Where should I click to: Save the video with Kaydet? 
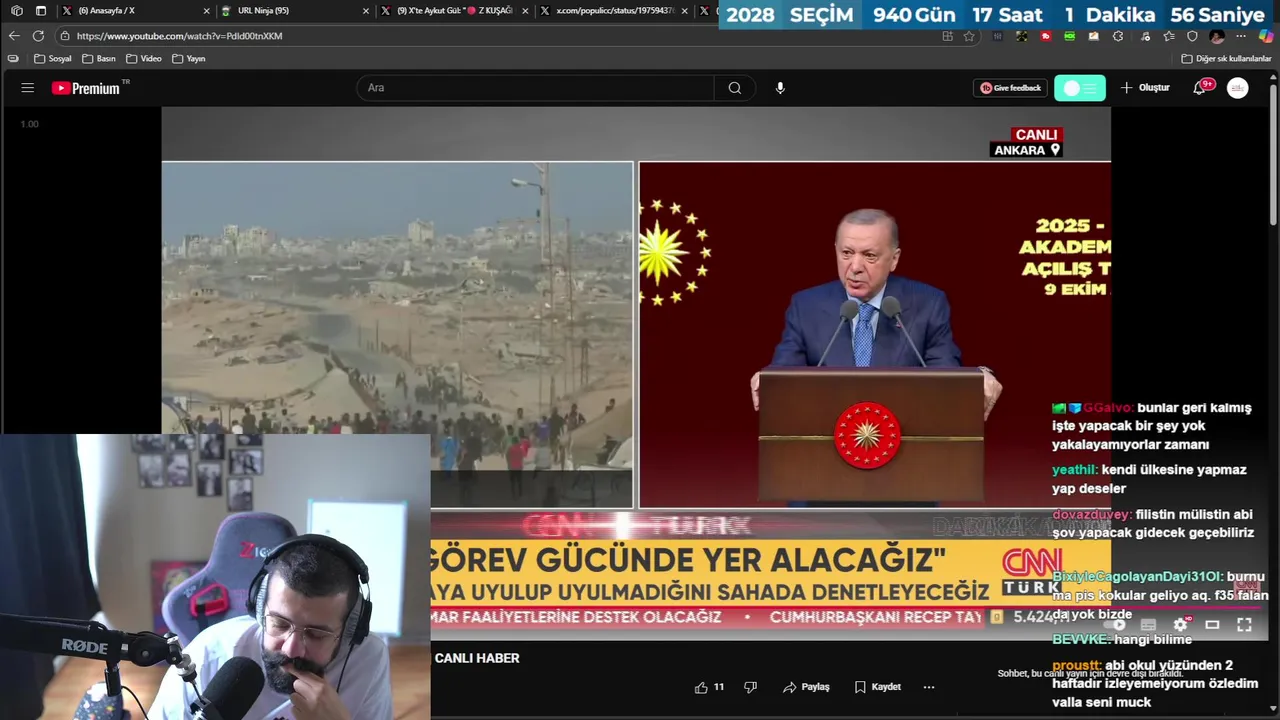pyautogui.click(x=877, y=687)
